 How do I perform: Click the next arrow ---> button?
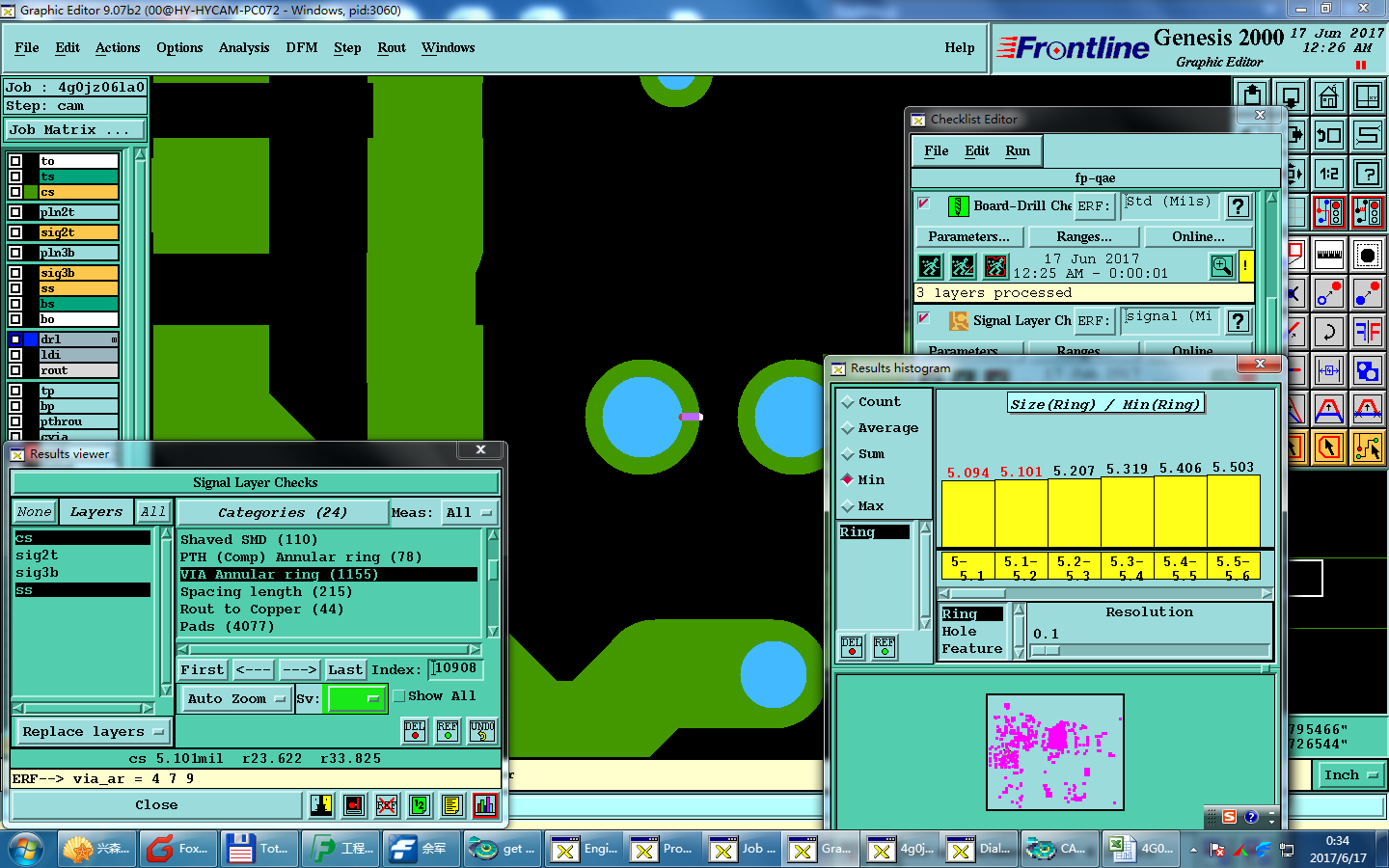(x=299, y=669)
